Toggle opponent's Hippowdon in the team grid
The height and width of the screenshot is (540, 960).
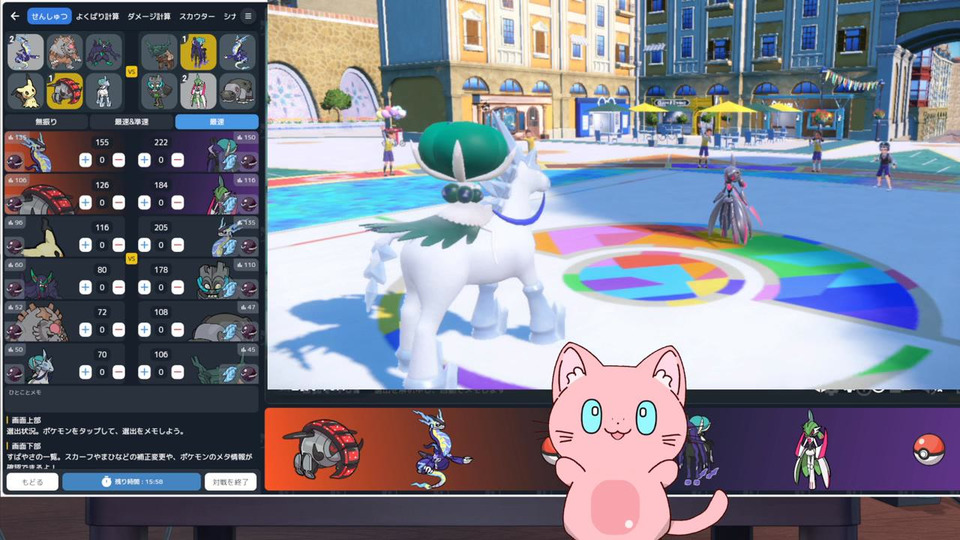[x=238, y=91]
